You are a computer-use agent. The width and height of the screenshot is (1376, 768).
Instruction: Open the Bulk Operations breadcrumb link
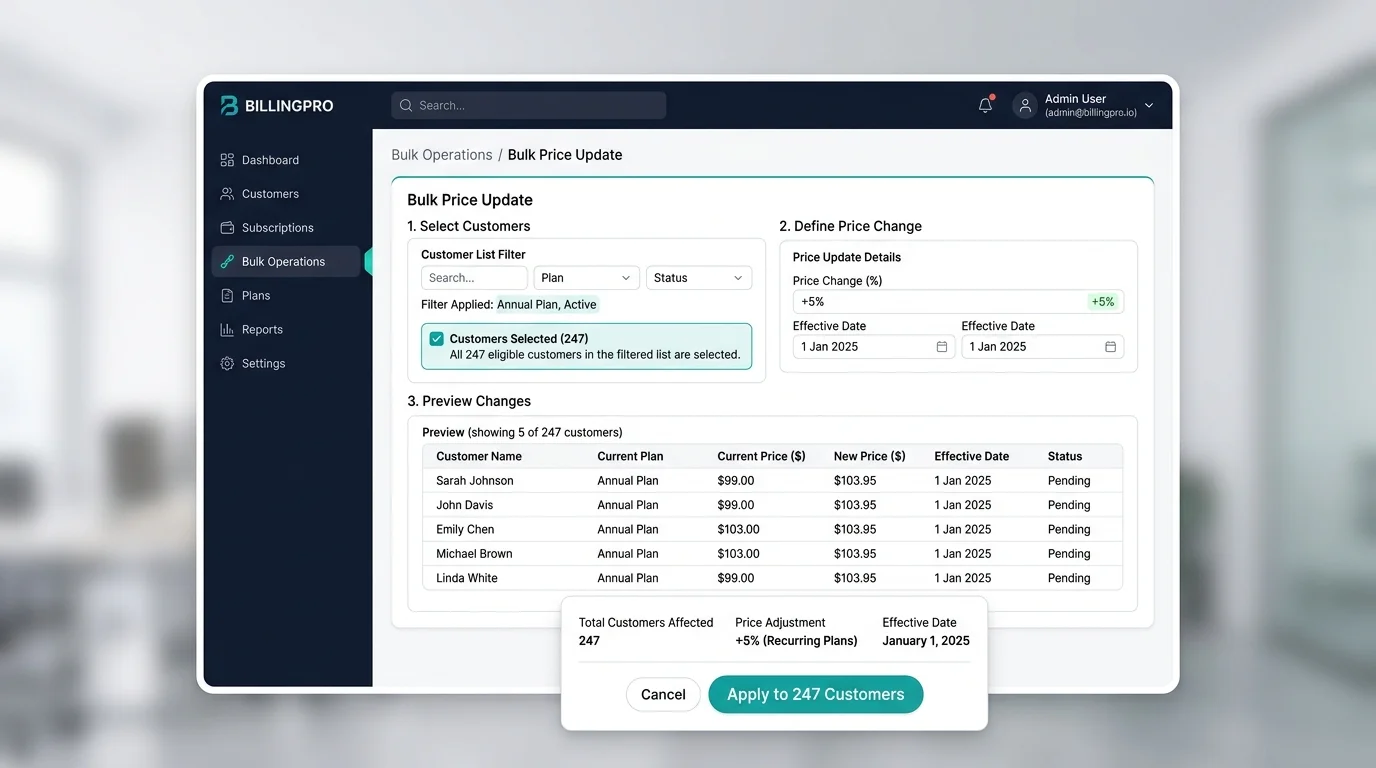pyautogui.click(x=442, y=154)
